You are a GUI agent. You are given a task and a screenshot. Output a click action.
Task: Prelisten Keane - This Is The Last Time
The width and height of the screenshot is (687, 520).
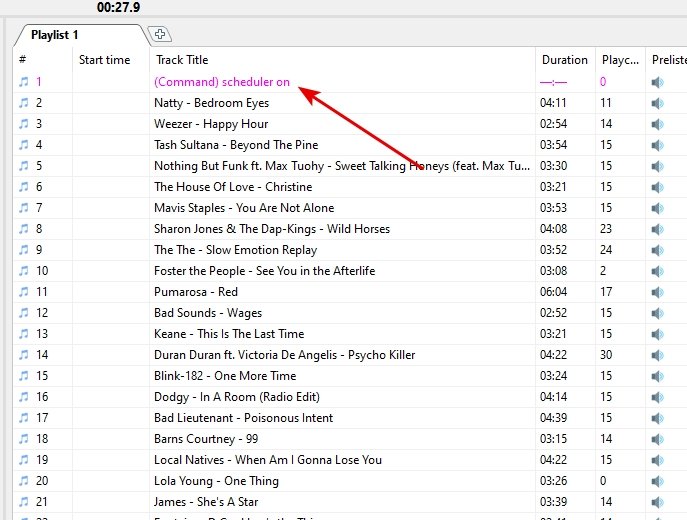coord(658,334)
